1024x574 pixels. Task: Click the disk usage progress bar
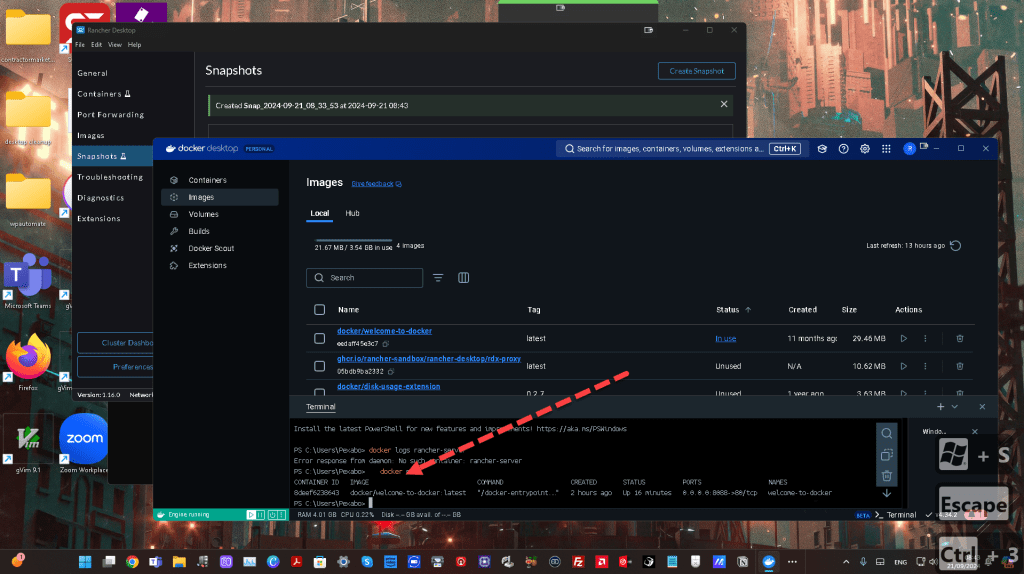[x=353, y=240]
